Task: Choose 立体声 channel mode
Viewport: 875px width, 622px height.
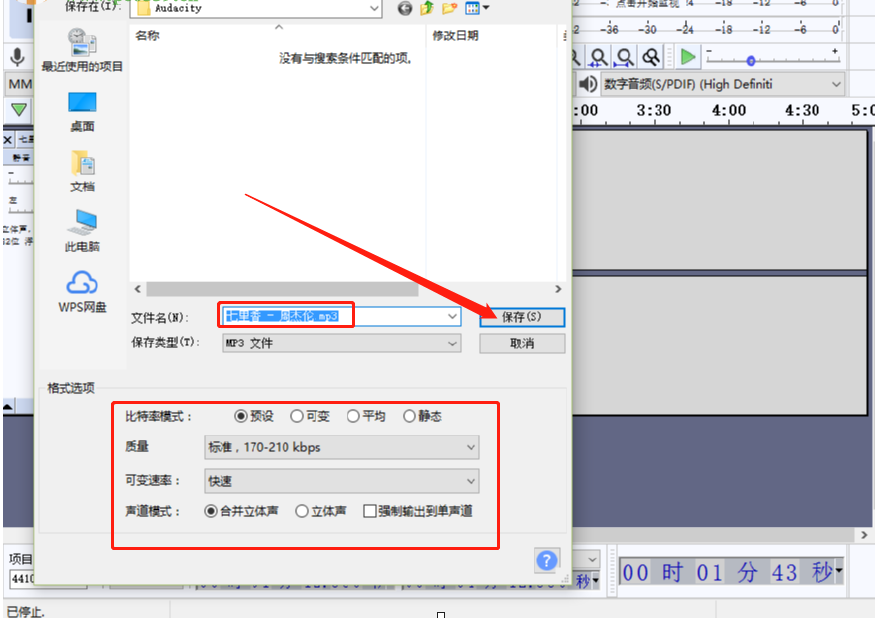Action: (x=321, y=511)
